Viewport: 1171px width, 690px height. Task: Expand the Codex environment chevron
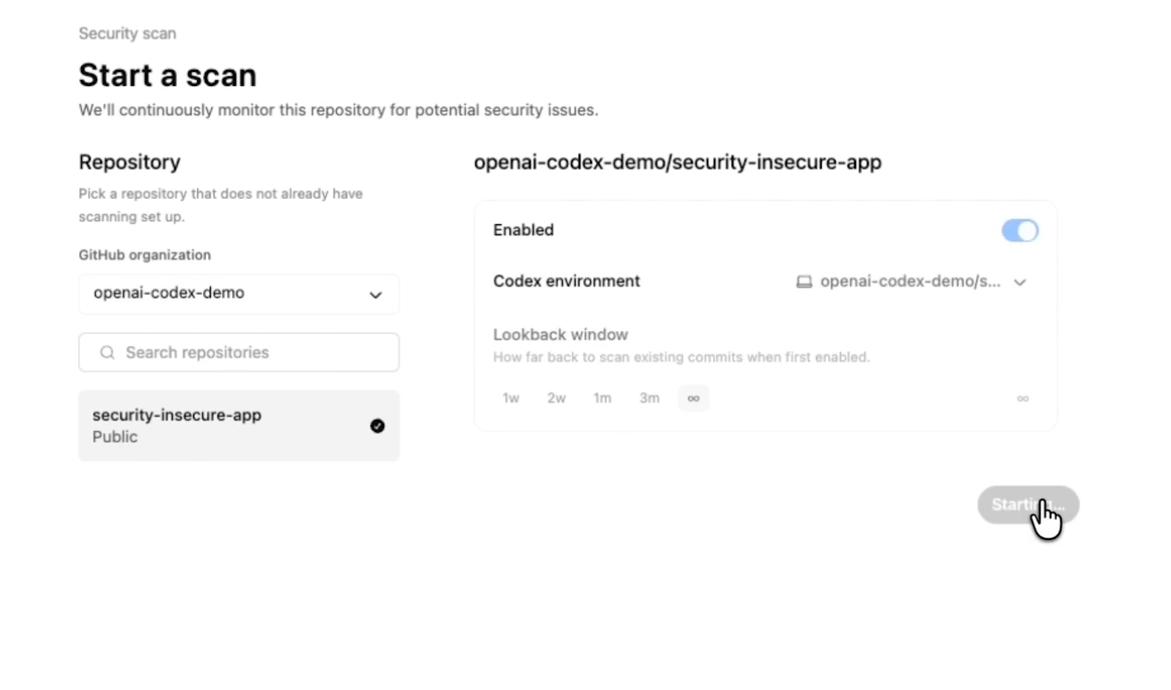pyautogui.click(x=1020, y=282)
